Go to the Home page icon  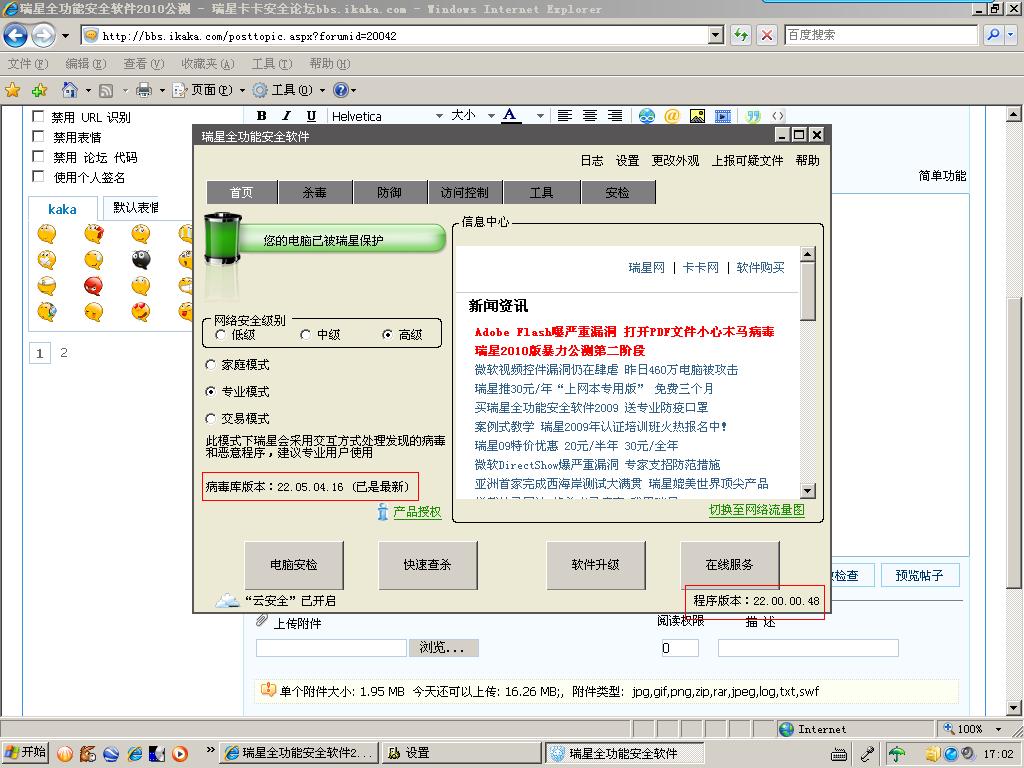[x=70, y=90]
